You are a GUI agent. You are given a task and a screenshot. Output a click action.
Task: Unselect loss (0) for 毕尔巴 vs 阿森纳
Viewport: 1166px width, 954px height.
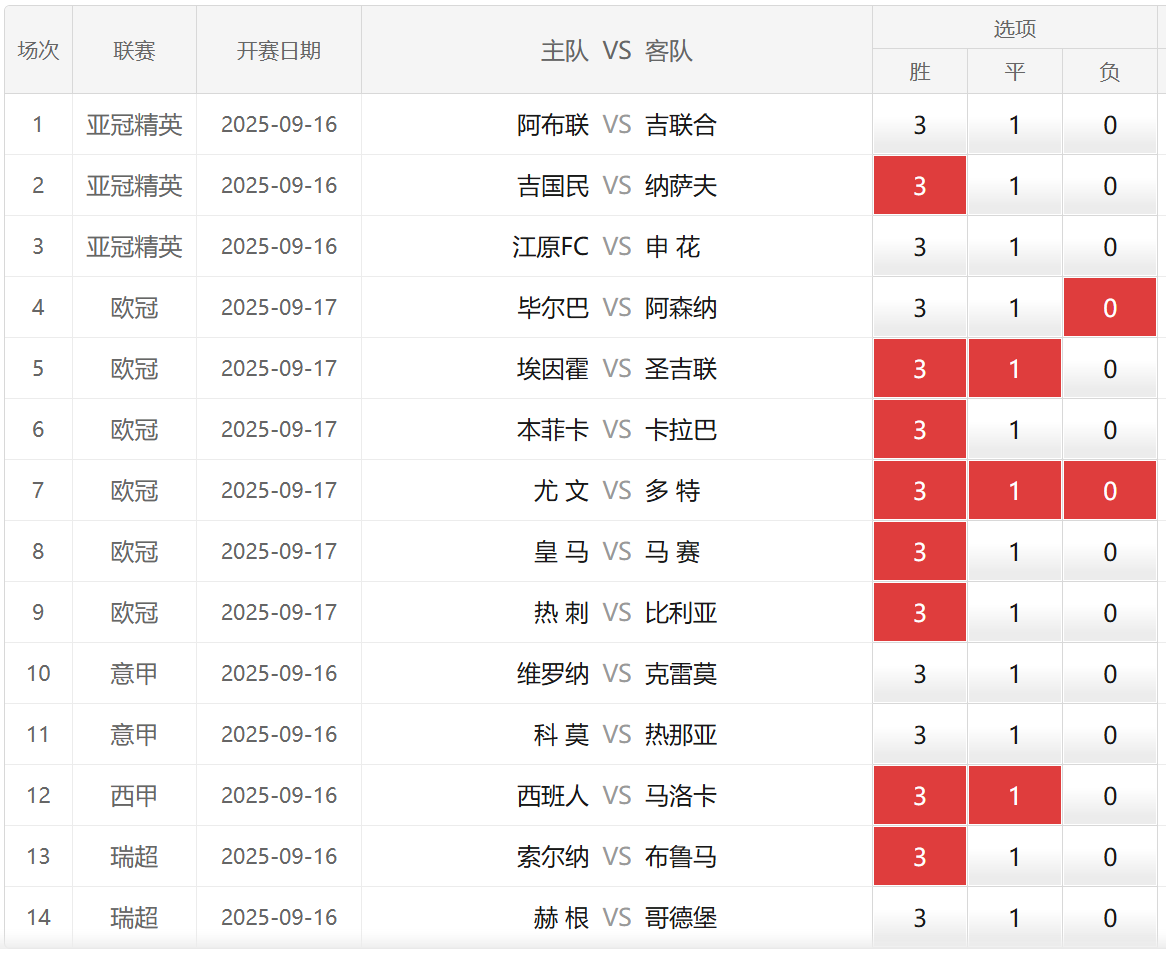(1110, 308)
